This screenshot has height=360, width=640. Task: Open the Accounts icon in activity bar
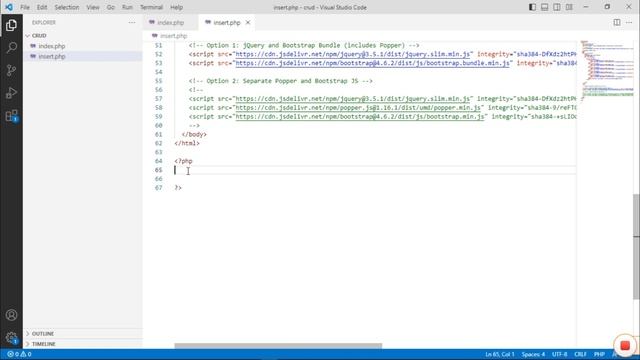click(x=11, y=315)
